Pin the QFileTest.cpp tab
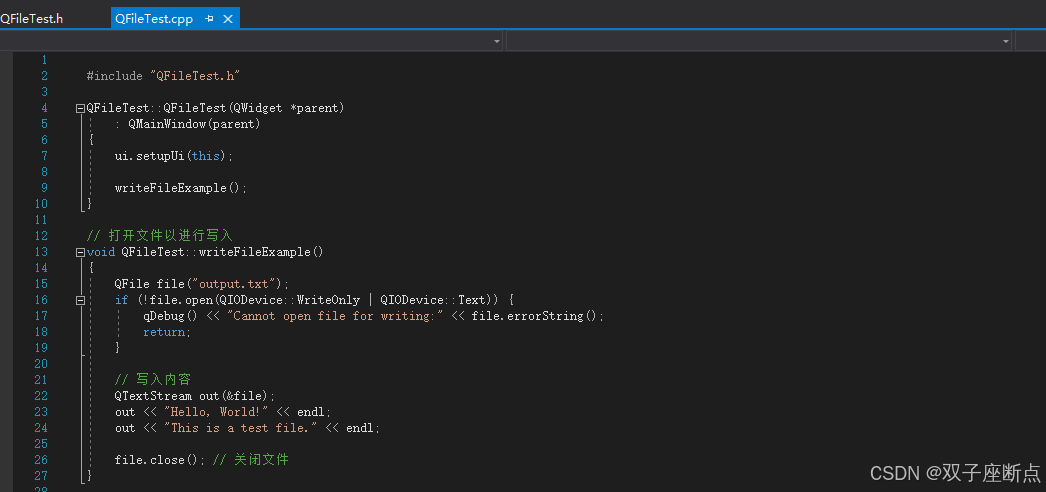 209,19
